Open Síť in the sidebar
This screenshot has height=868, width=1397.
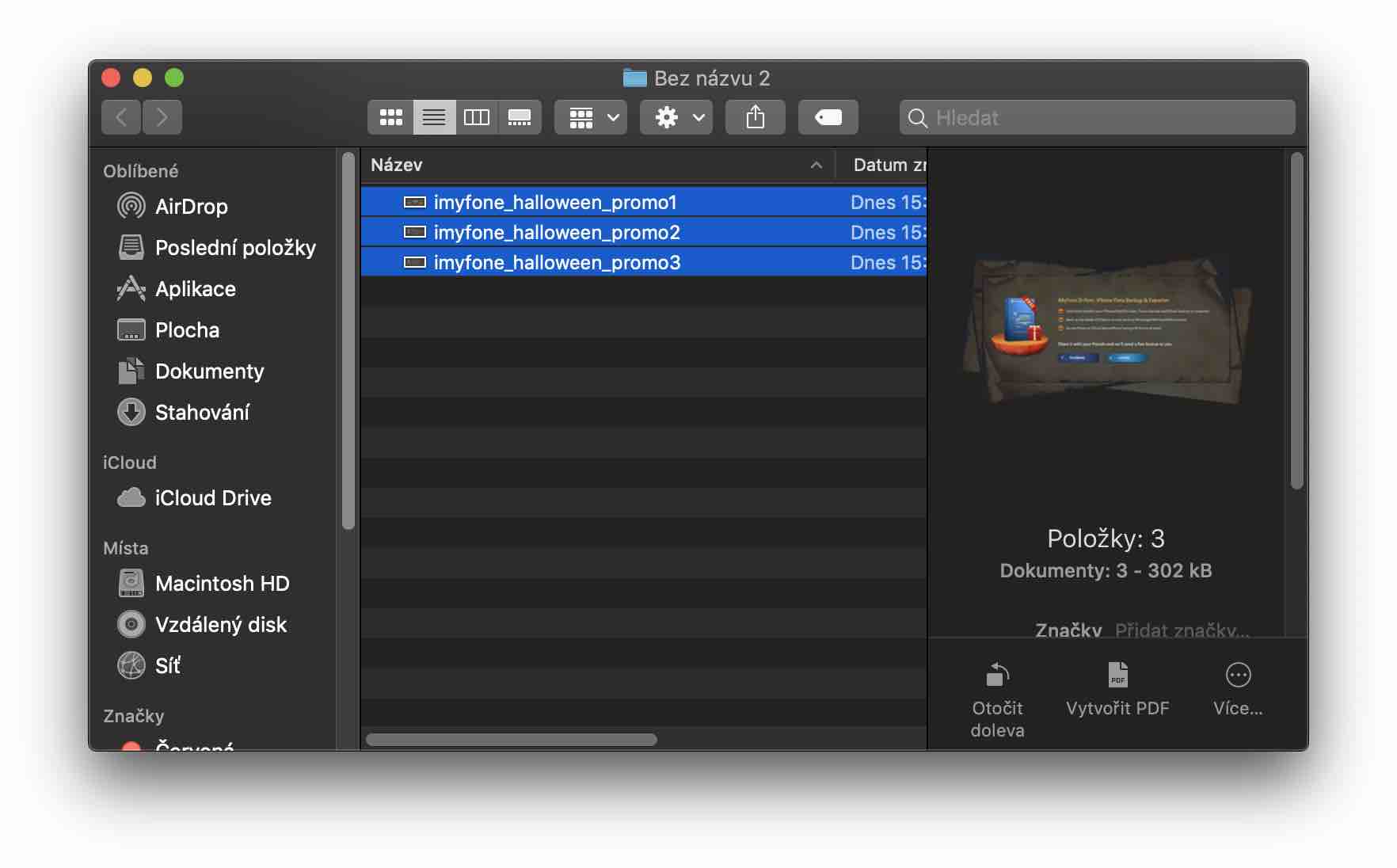(167, 666)
